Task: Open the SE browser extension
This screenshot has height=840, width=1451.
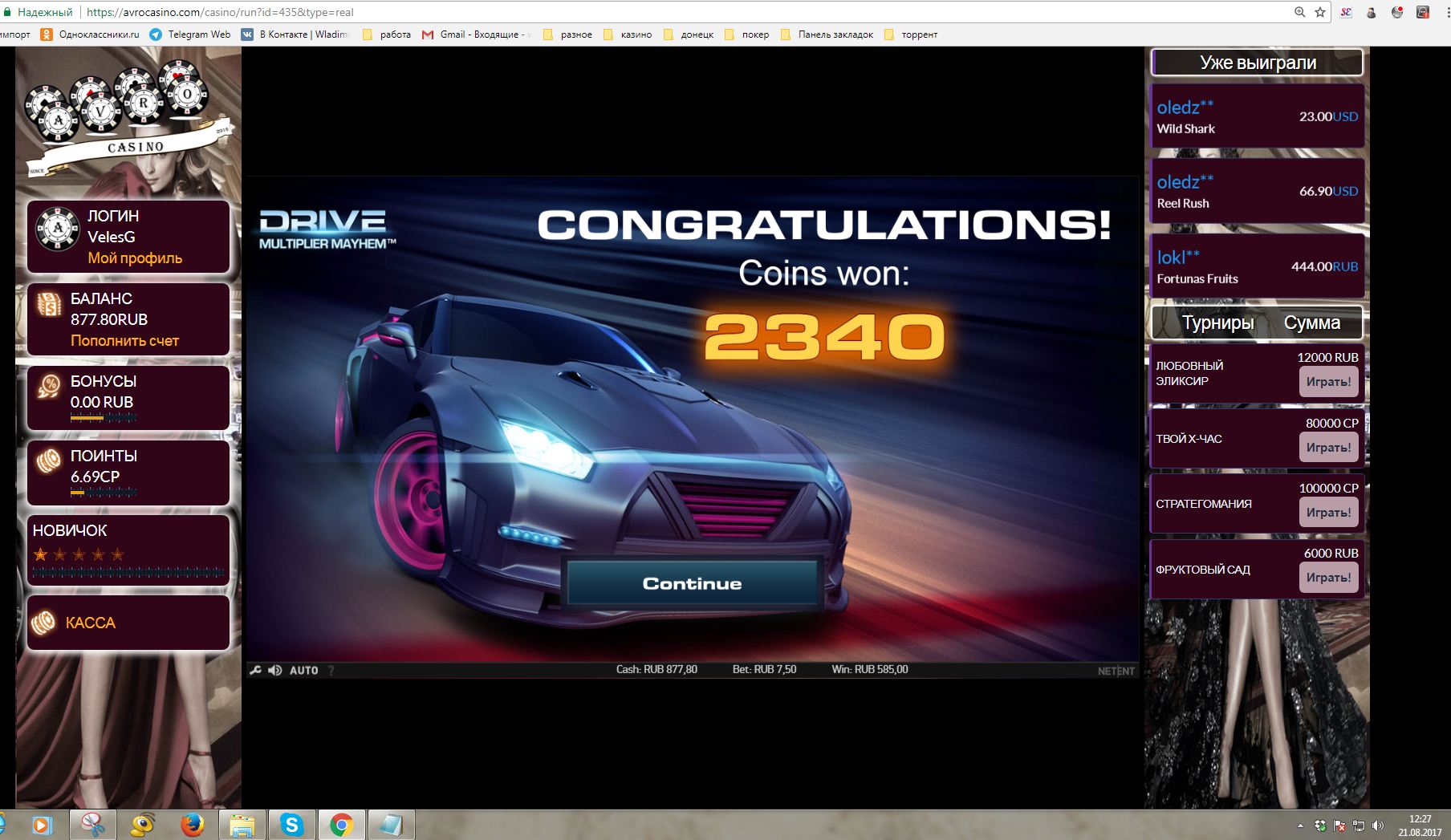Action: point(1346,12)
